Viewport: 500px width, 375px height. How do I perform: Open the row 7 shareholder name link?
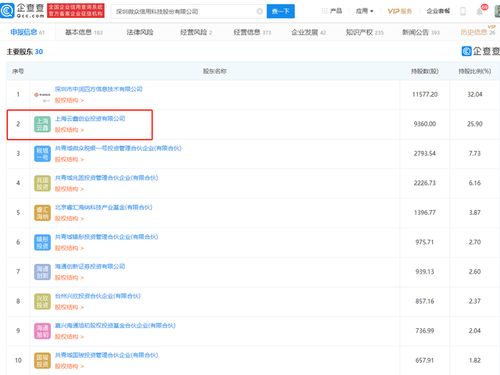tap(90, 266)
